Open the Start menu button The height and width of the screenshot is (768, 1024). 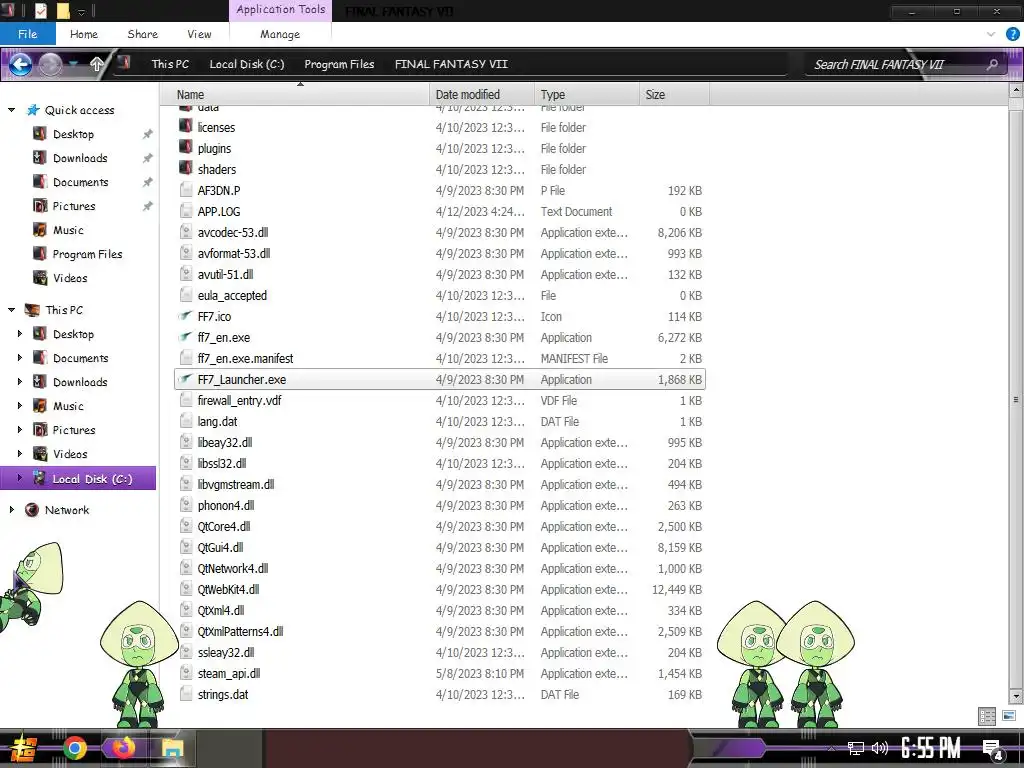[22, 748]
